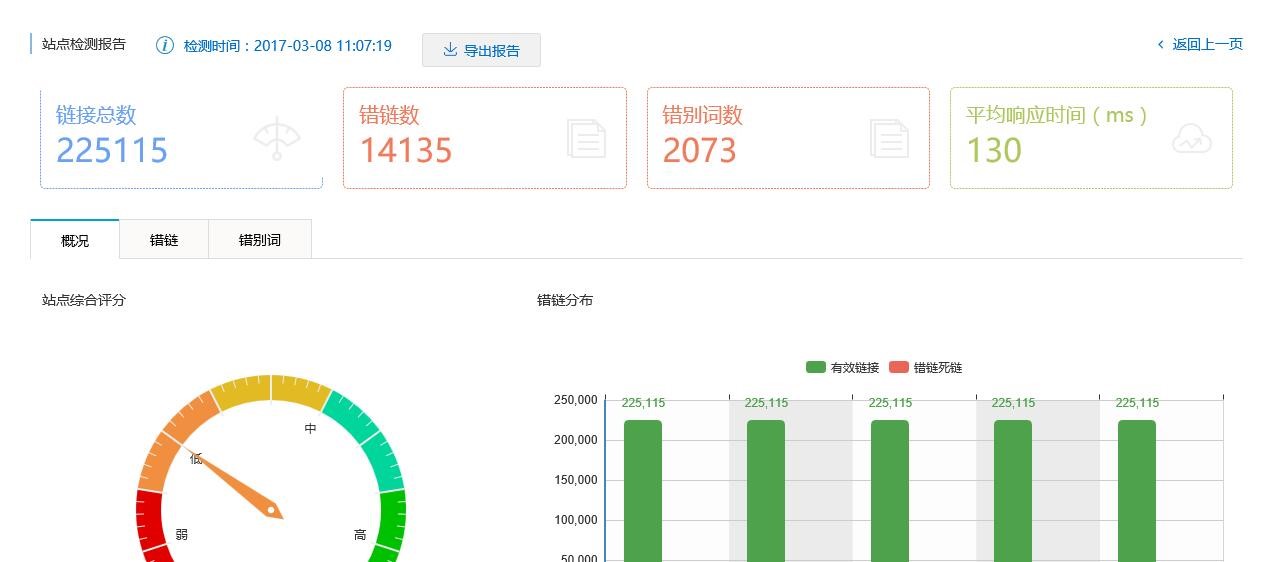
Task: Click the 导出报告 export button
Action: pos(481,50)
